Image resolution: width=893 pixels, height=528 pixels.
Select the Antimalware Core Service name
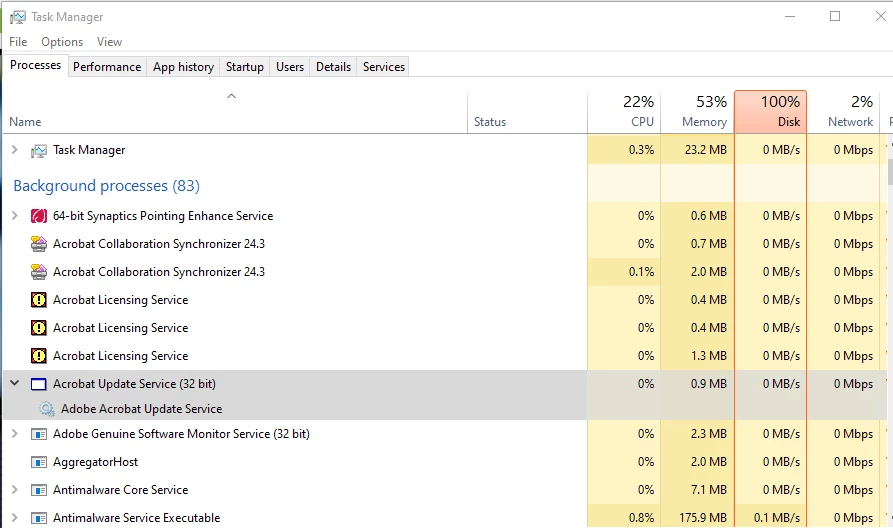[121, 490]
